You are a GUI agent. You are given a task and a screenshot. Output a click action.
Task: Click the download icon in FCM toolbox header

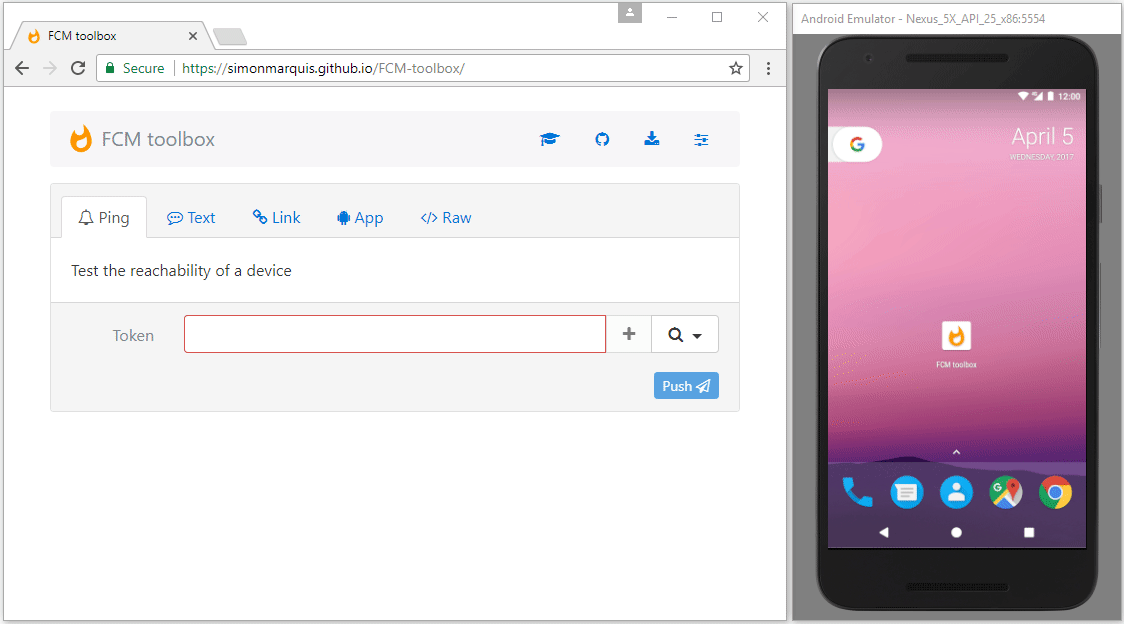coord(652,138)
